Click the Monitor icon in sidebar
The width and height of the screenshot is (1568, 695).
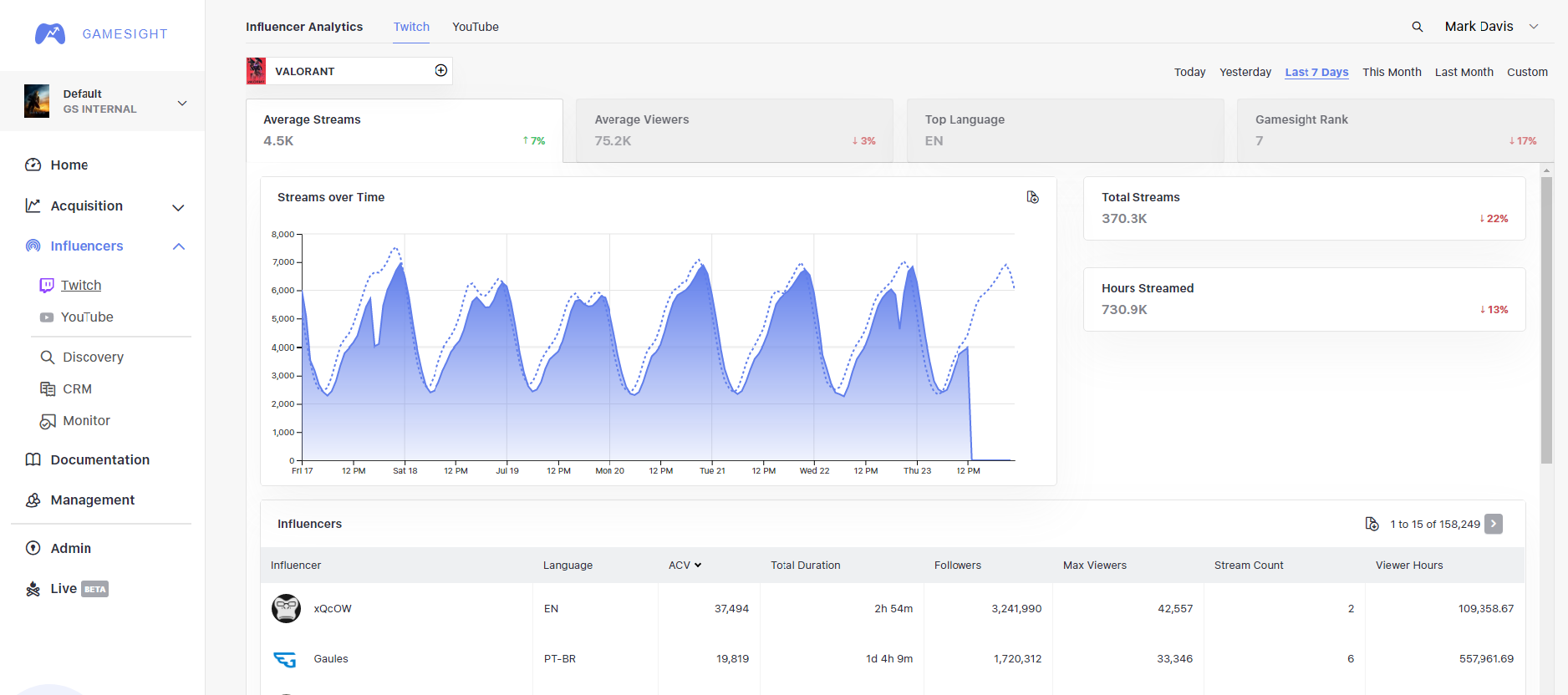(48, 421)
